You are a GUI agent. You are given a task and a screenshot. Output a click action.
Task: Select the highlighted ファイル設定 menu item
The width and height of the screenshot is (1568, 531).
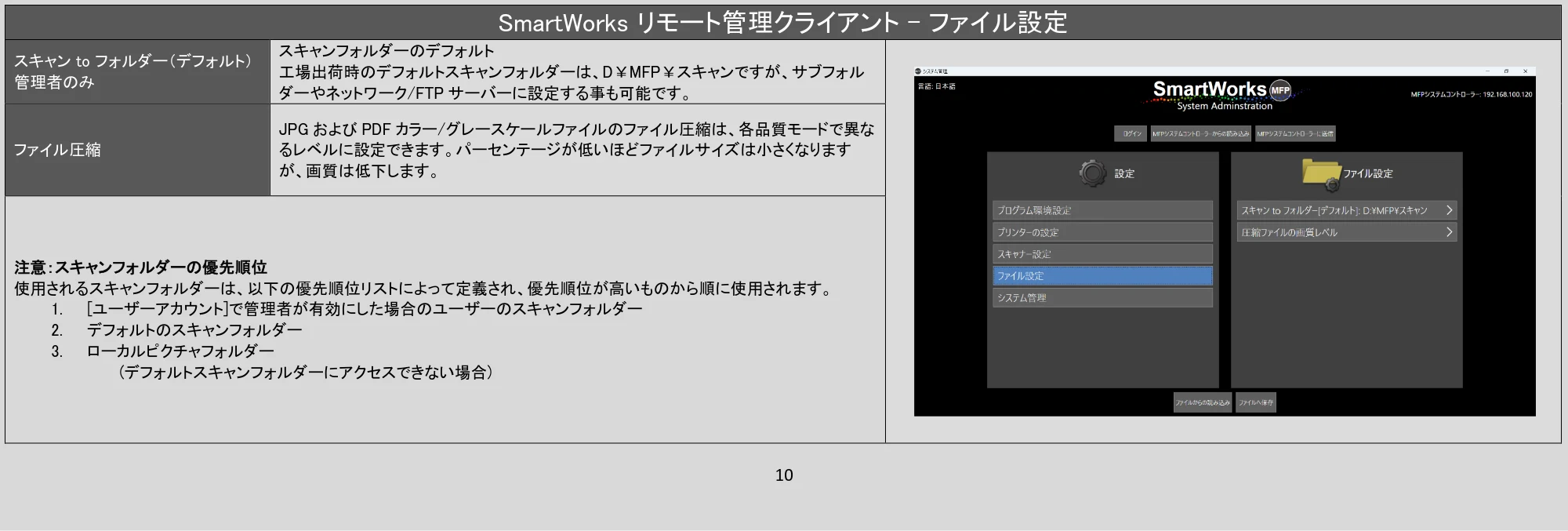tap(1102, 276)
